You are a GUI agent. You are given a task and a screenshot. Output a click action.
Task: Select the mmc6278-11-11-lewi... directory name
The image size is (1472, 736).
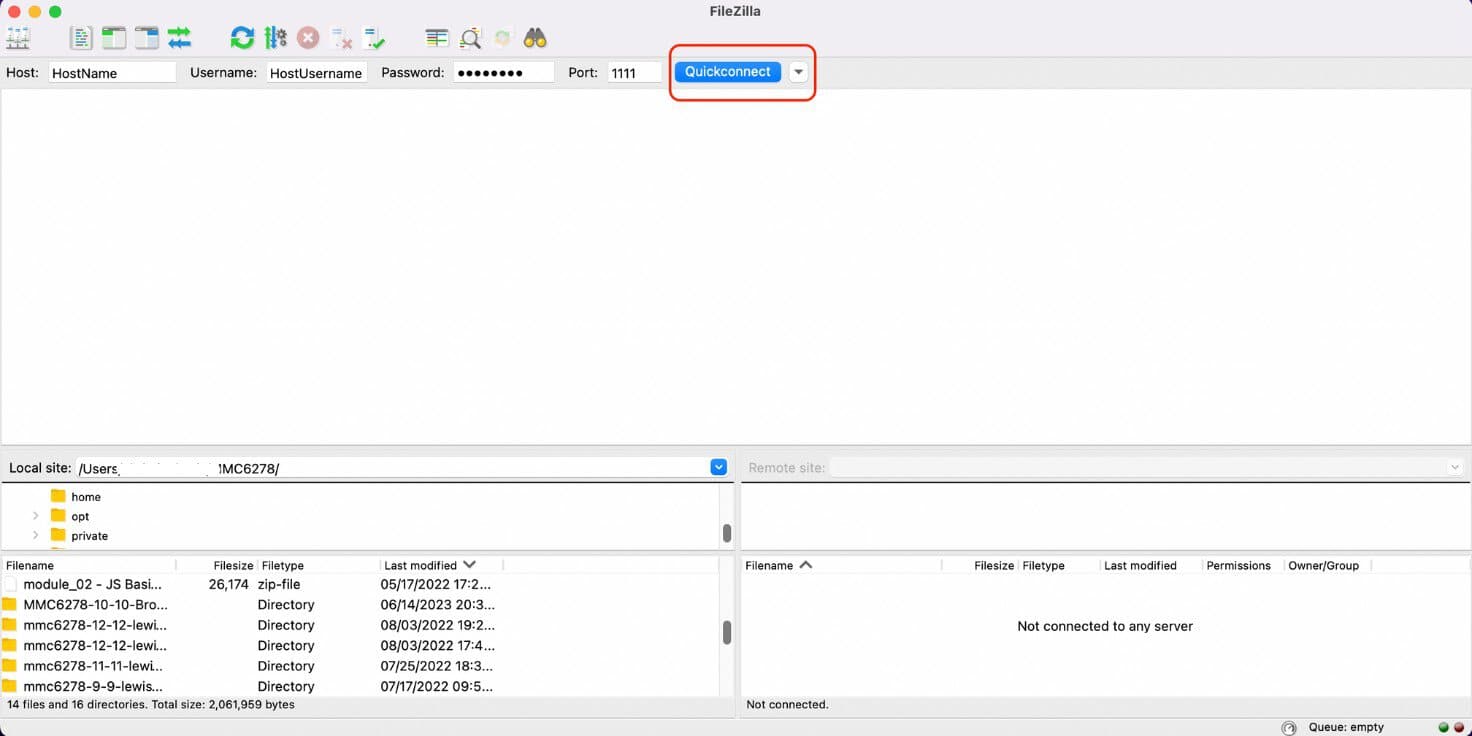[x=93, y=666]
